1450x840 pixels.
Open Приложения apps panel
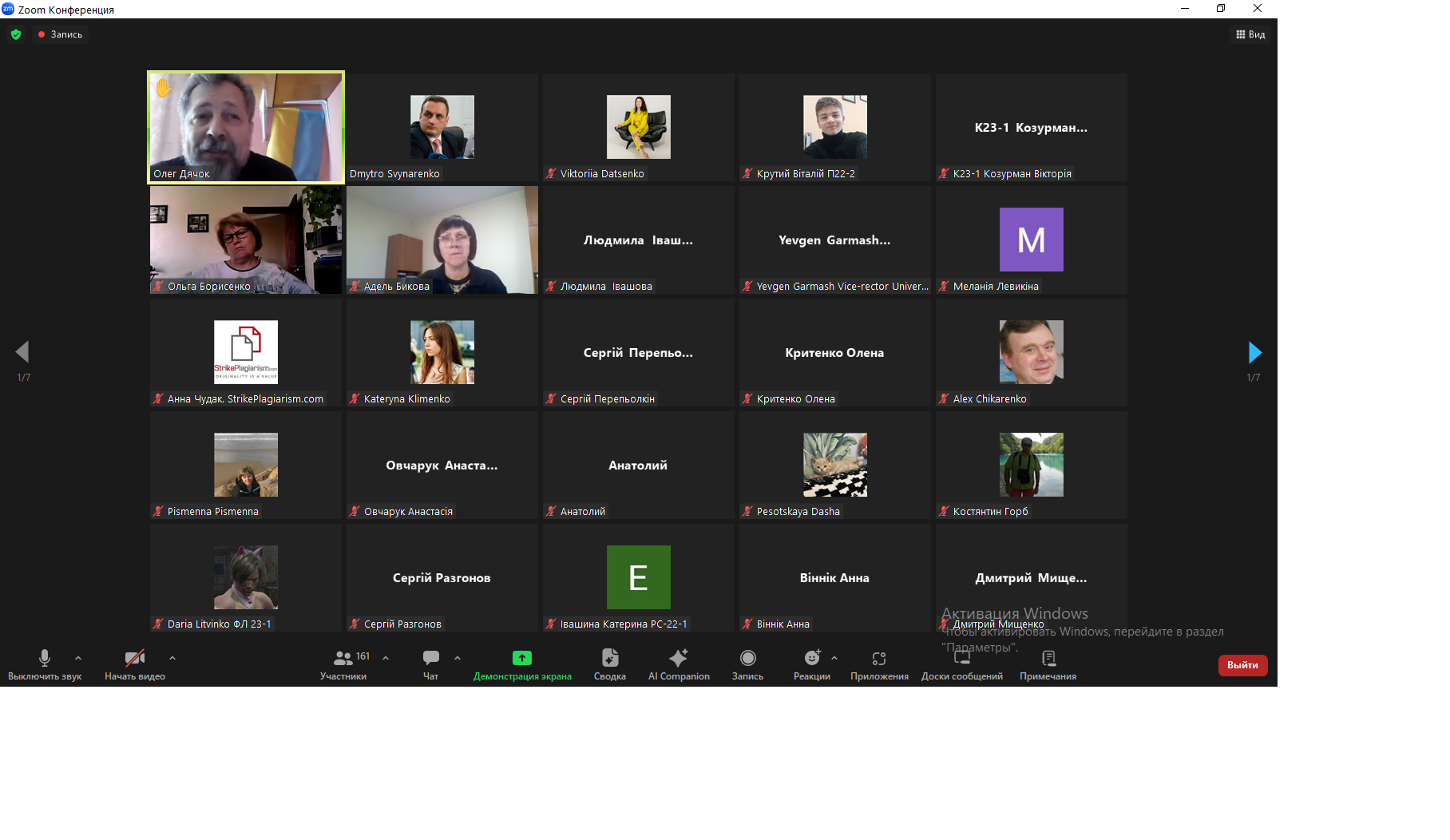[x=879, y=664]
